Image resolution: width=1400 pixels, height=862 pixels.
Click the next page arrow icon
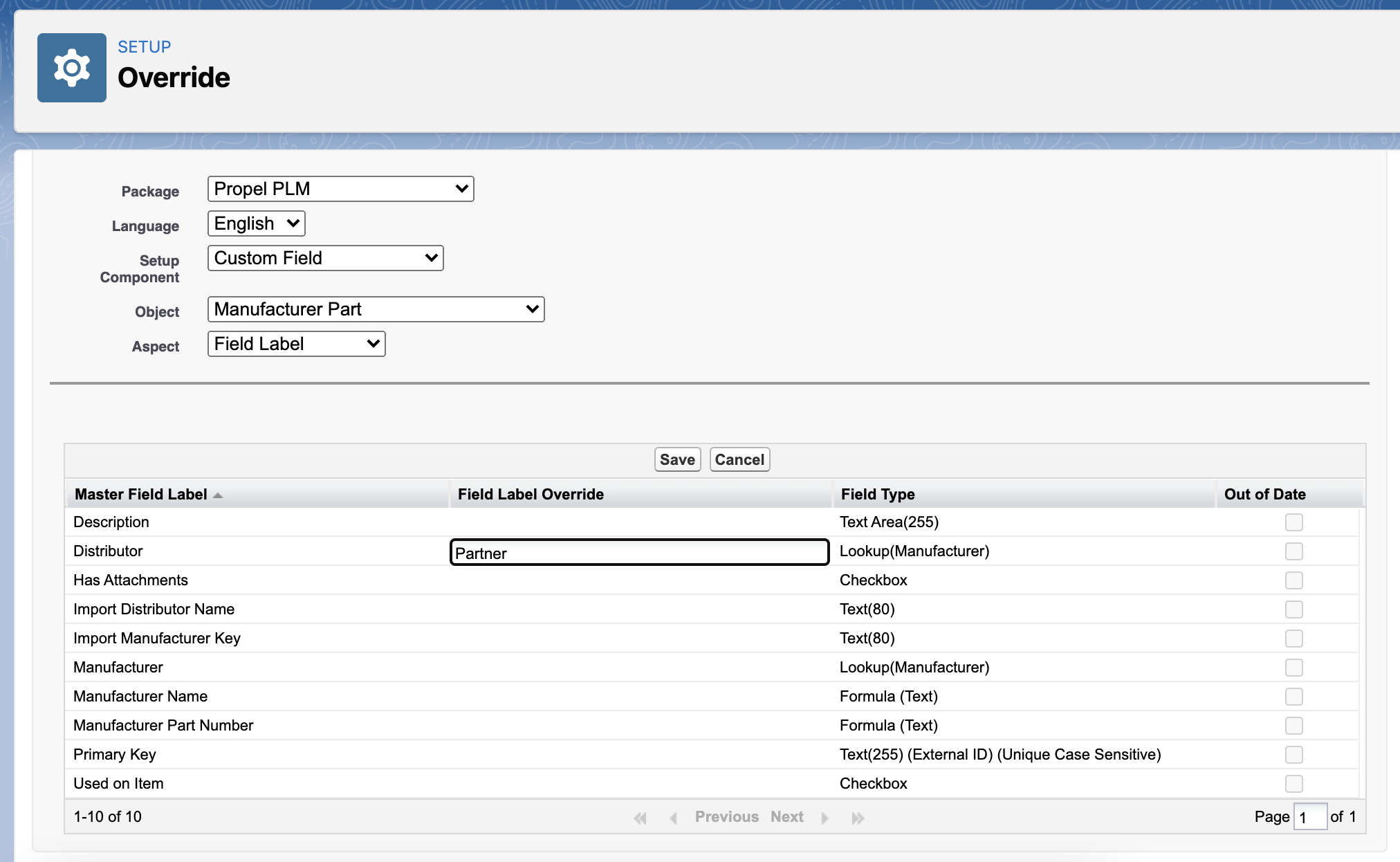pyautogui.click(x=825, y=818)
